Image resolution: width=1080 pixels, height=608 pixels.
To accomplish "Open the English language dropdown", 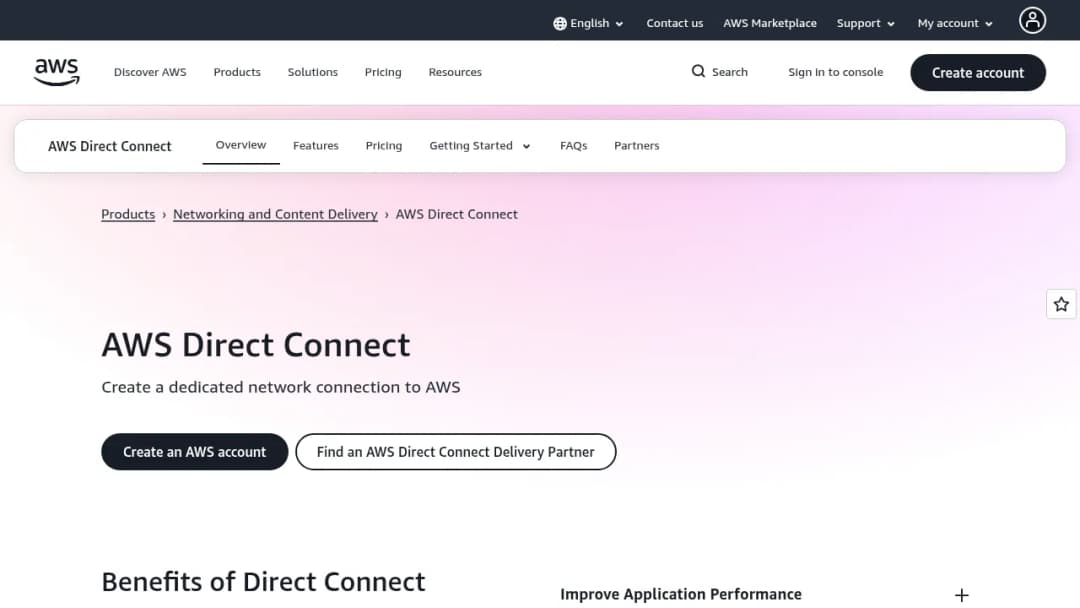I will 589,23.
